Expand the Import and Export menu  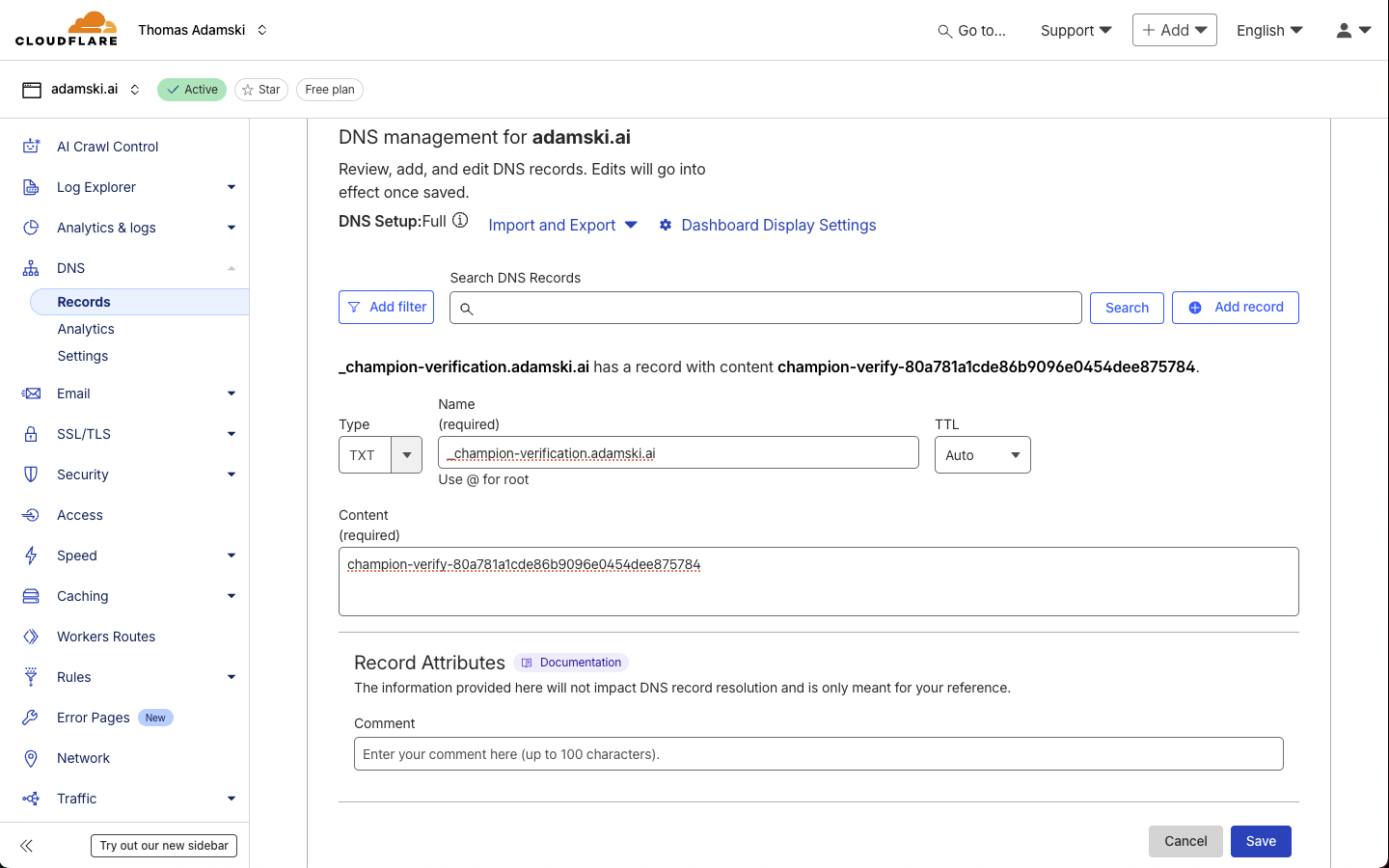[562, 225]
